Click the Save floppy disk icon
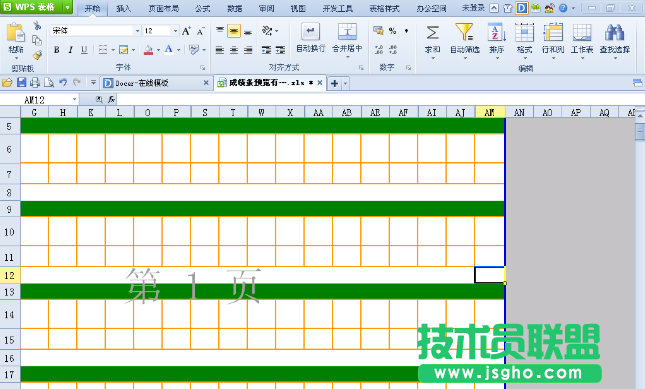This screenshot has width=645, height=389. (x=21, y=83)
